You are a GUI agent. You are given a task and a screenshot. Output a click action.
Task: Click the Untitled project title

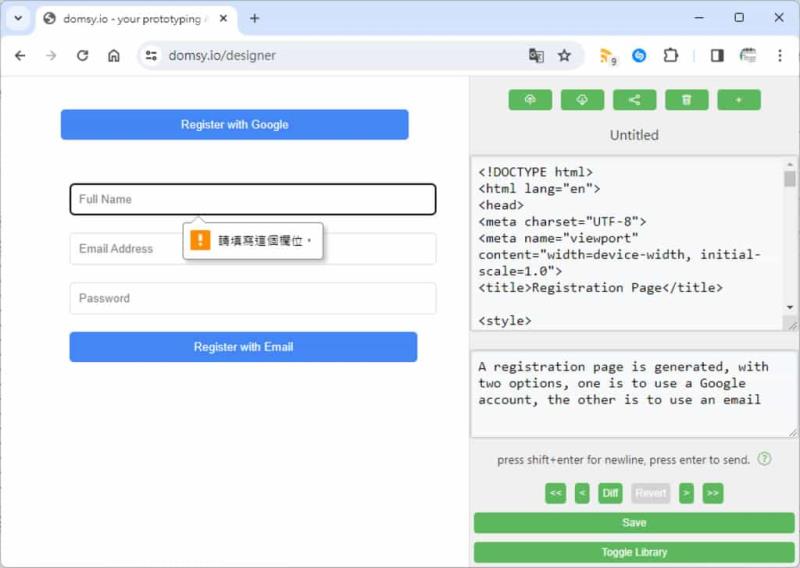pyautogui.click(x=634, y=135)
